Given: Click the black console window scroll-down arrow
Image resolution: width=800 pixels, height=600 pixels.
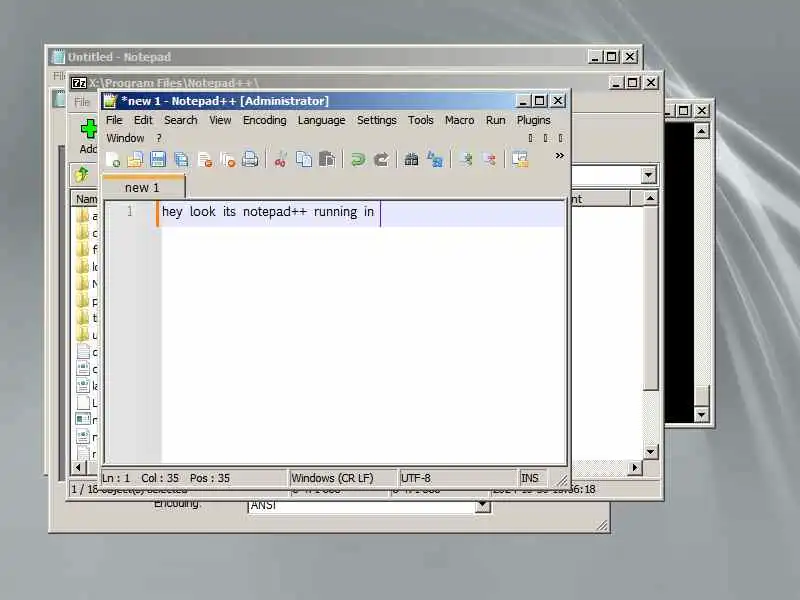Looking at the screenshot, I should pos(702,414).
